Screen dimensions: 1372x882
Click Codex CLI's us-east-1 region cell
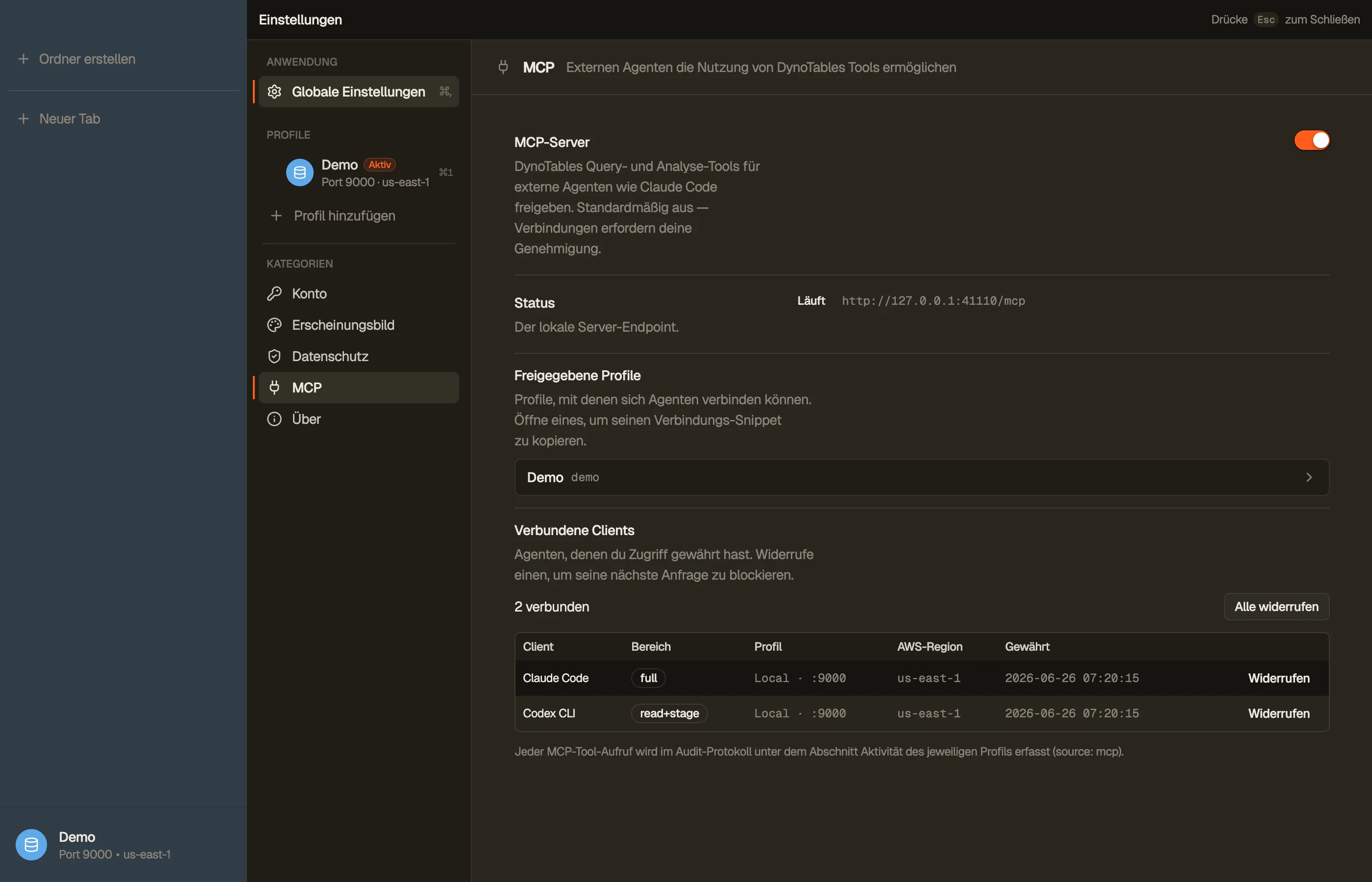[x=928, y=713]
